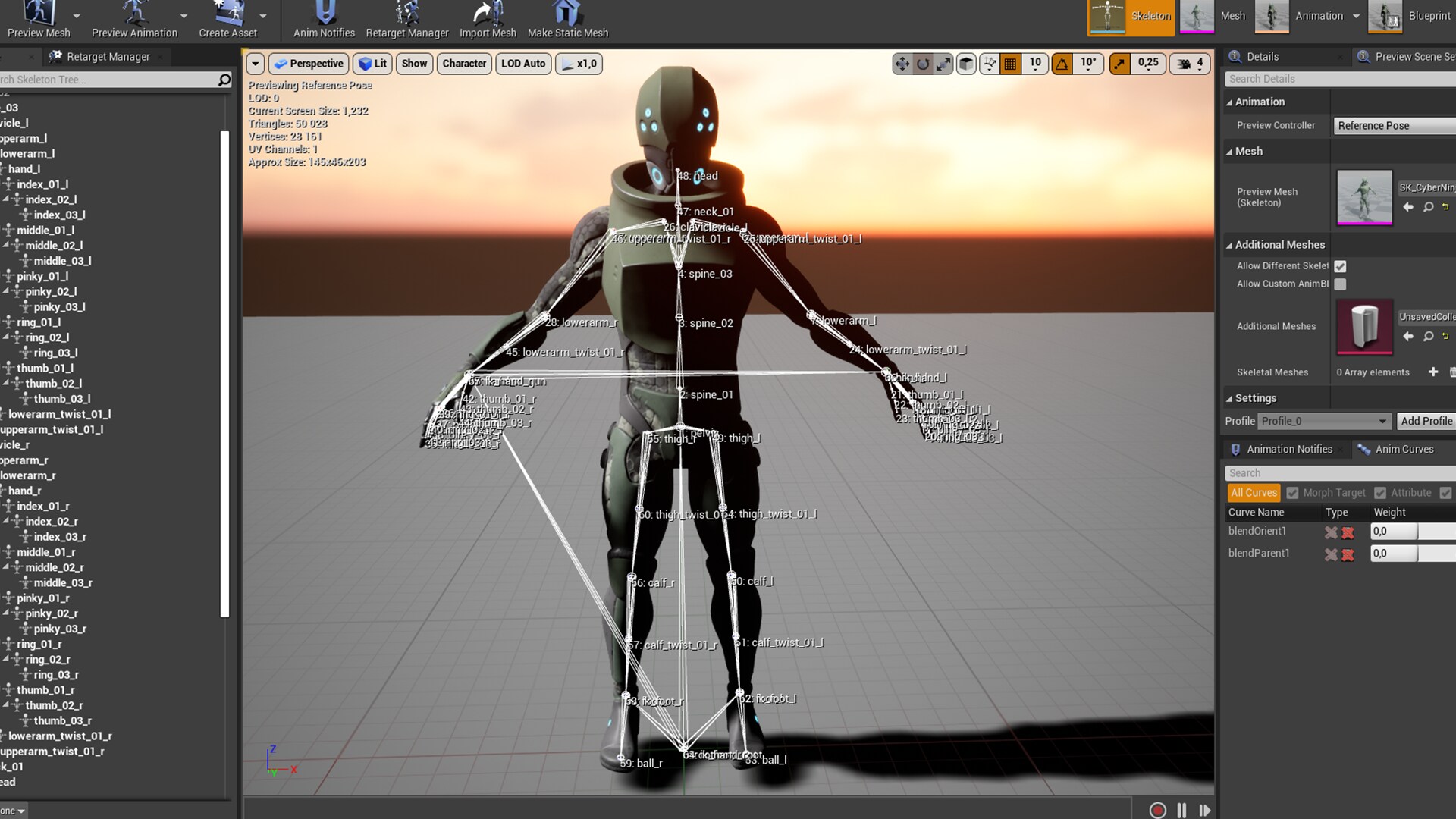Open the Perspective view dropdown
The width and height of the screenshot is (1456, 819).
click(x=308, y=64)
